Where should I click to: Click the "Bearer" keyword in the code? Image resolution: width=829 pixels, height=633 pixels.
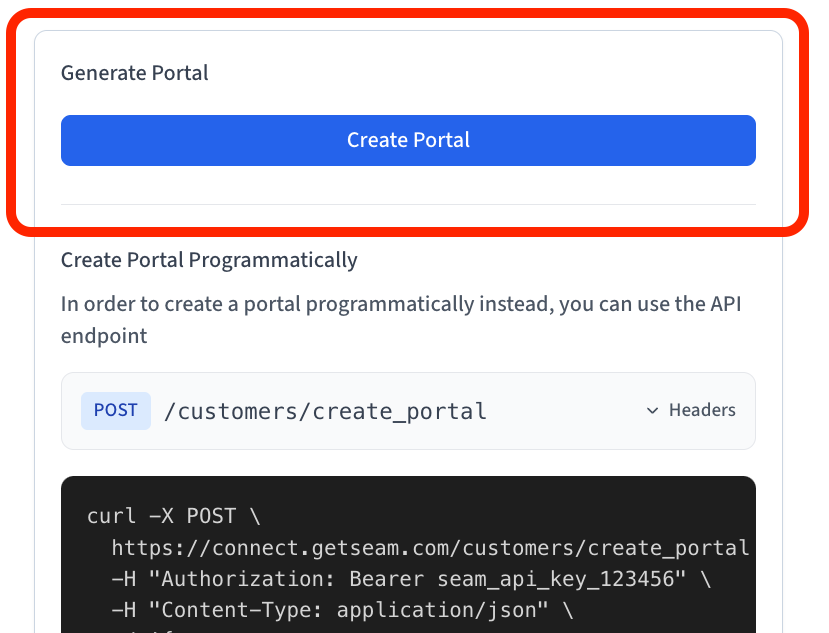387,579
